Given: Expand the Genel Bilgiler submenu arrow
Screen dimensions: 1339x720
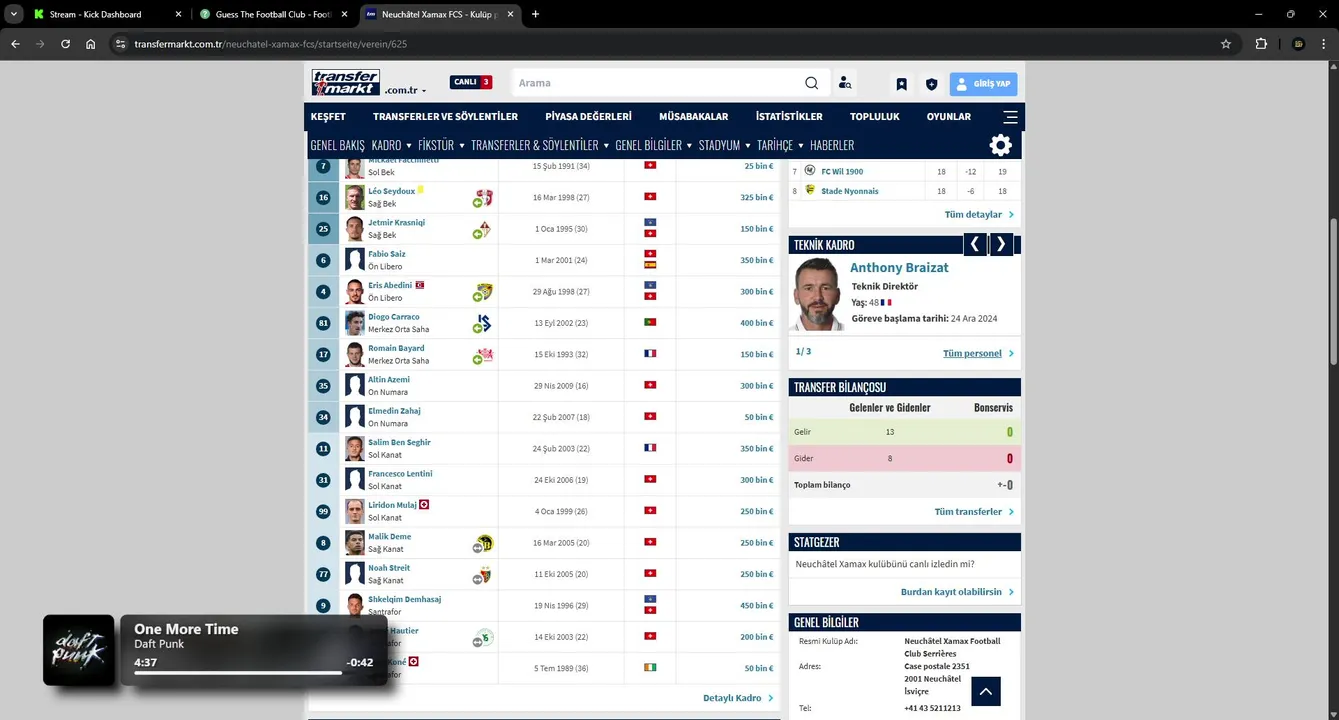Looking at the screenshot, I should tap(689, 146).
